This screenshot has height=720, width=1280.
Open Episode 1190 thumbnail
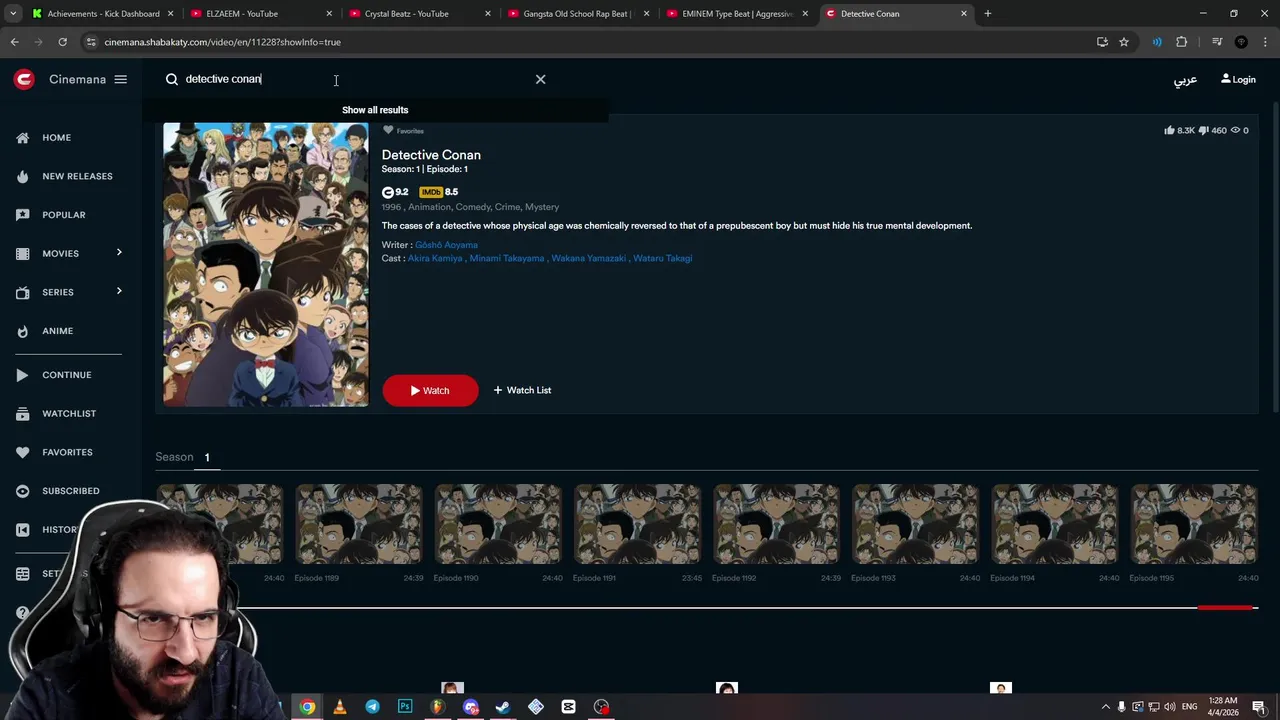tap(497, 524)
